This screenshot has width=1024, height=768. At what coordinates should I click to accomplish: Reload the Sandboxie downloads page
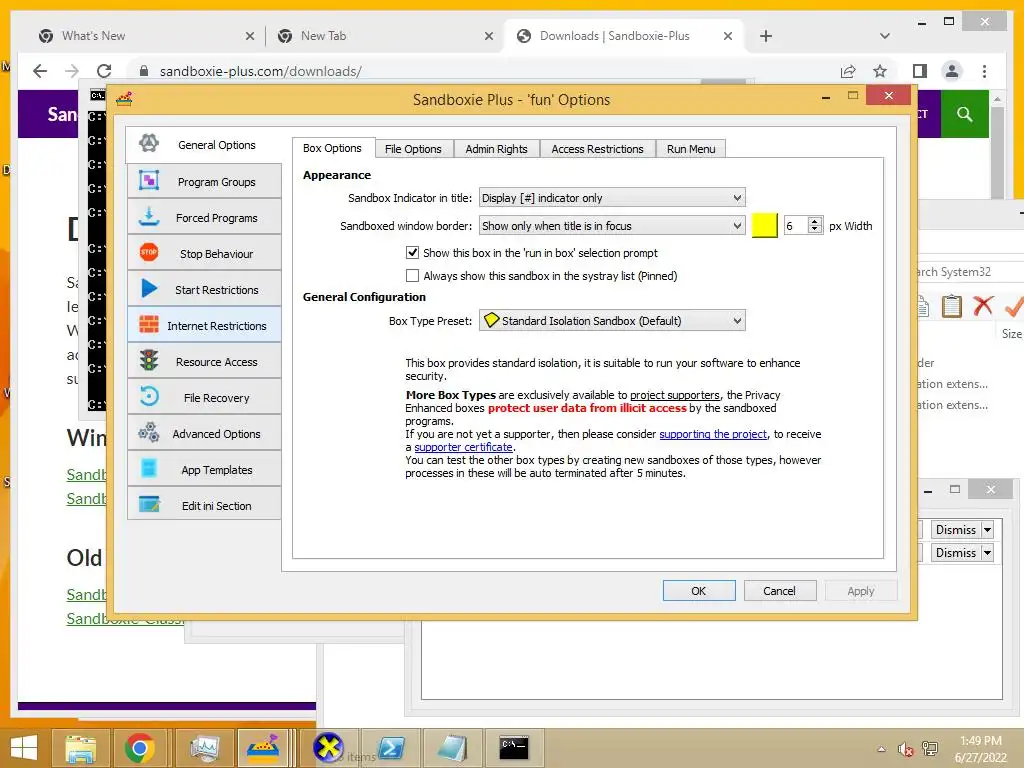pos(104,71)
